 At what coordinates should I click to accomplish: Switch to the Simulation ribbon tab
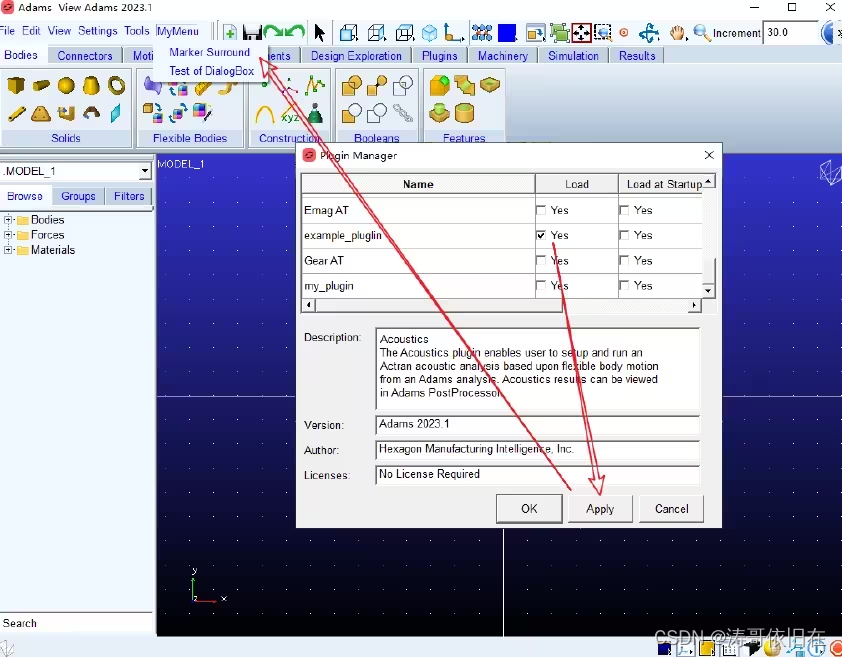(x=573, y=56)
